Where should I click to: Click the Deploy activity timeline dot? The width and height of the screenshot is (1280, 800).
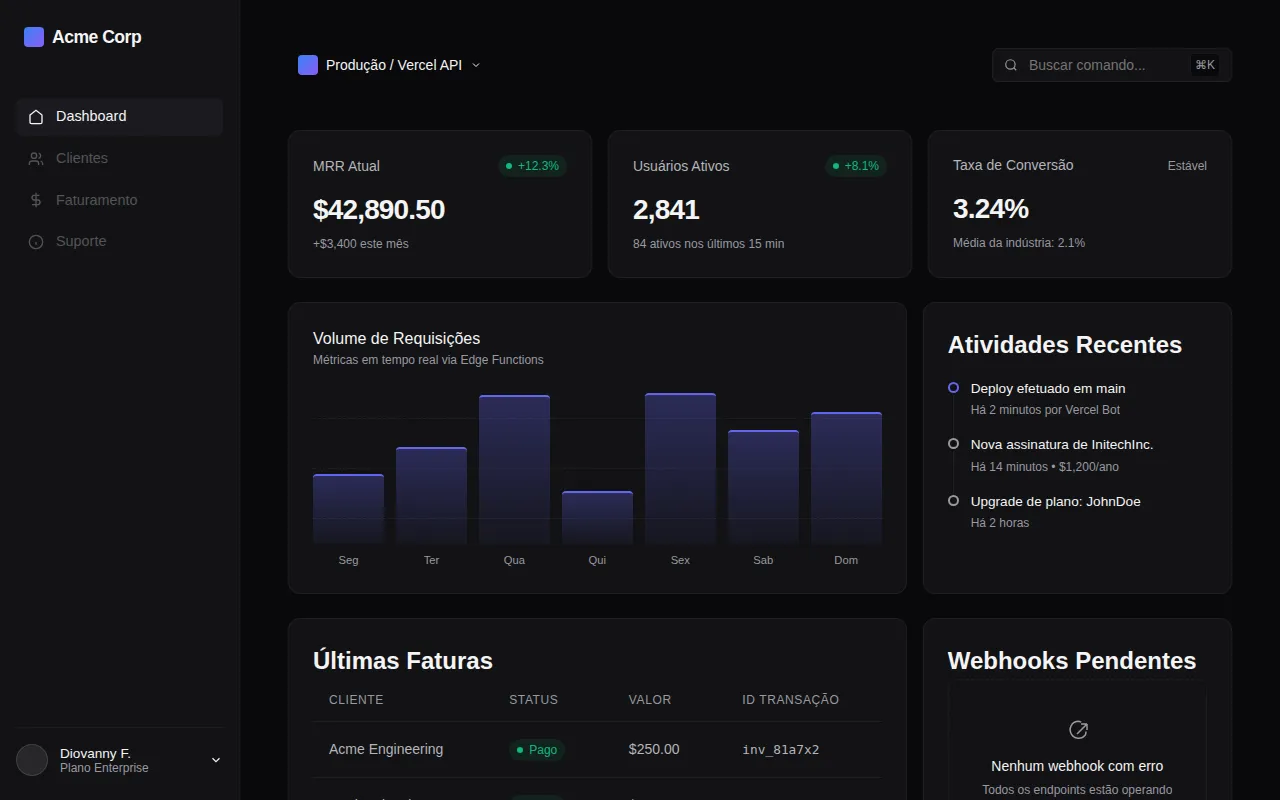tap(953, 388)
